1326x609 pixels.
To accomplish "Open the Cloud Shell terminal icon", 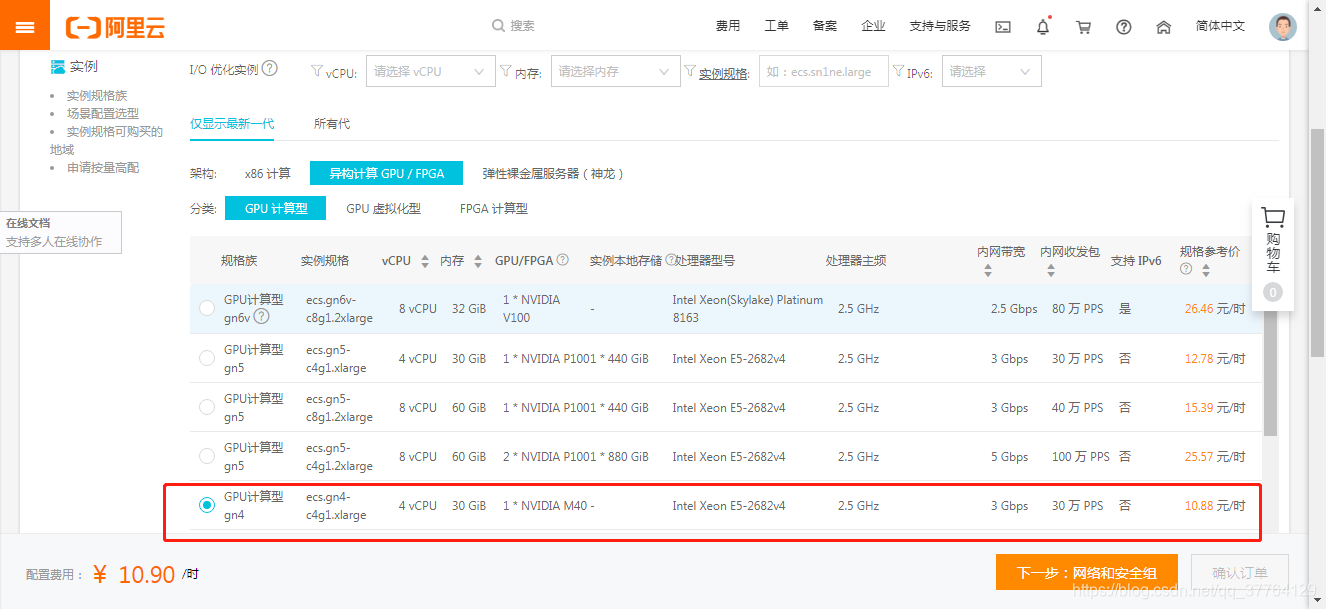I will [1003, 27].
